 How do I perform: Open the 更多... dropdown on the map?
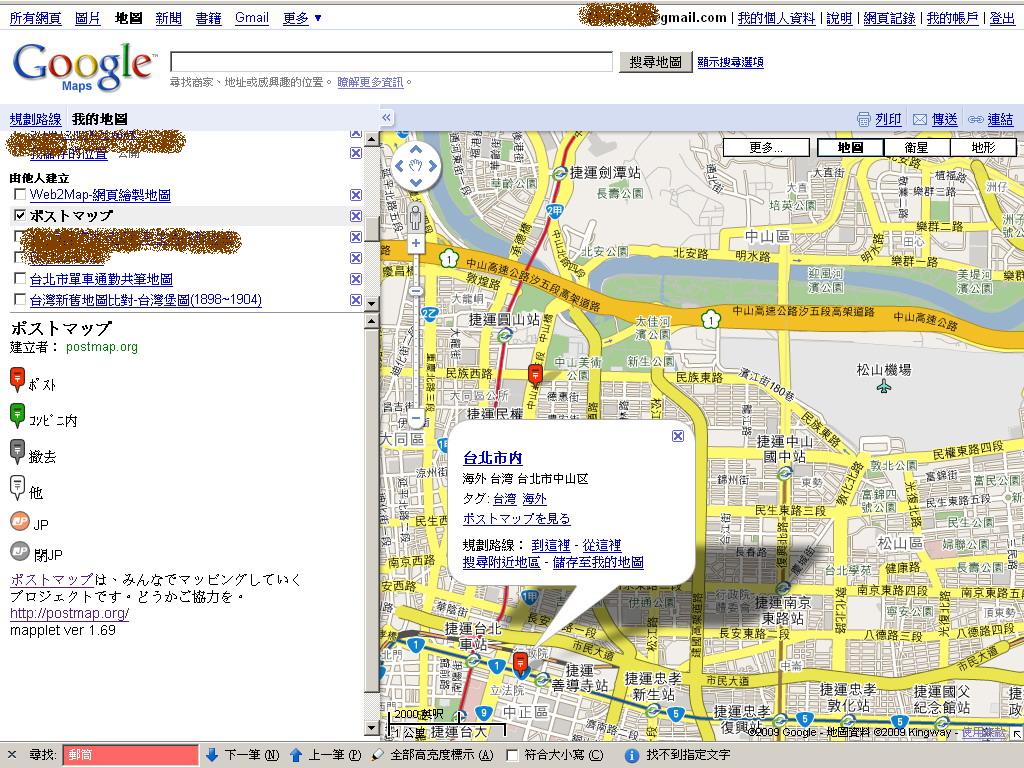point(764,148)
